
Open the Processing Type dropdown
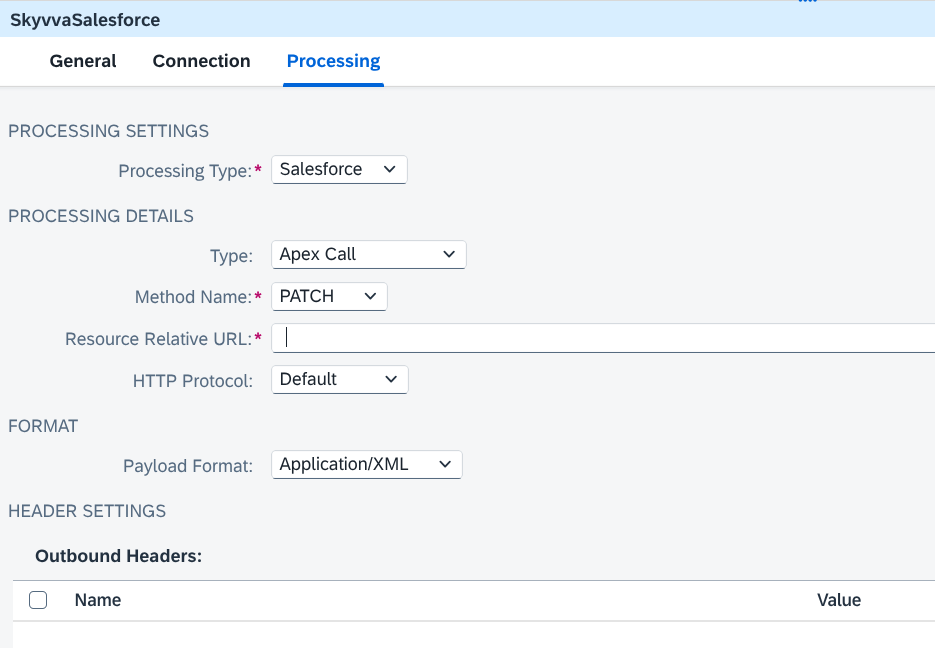339,170
